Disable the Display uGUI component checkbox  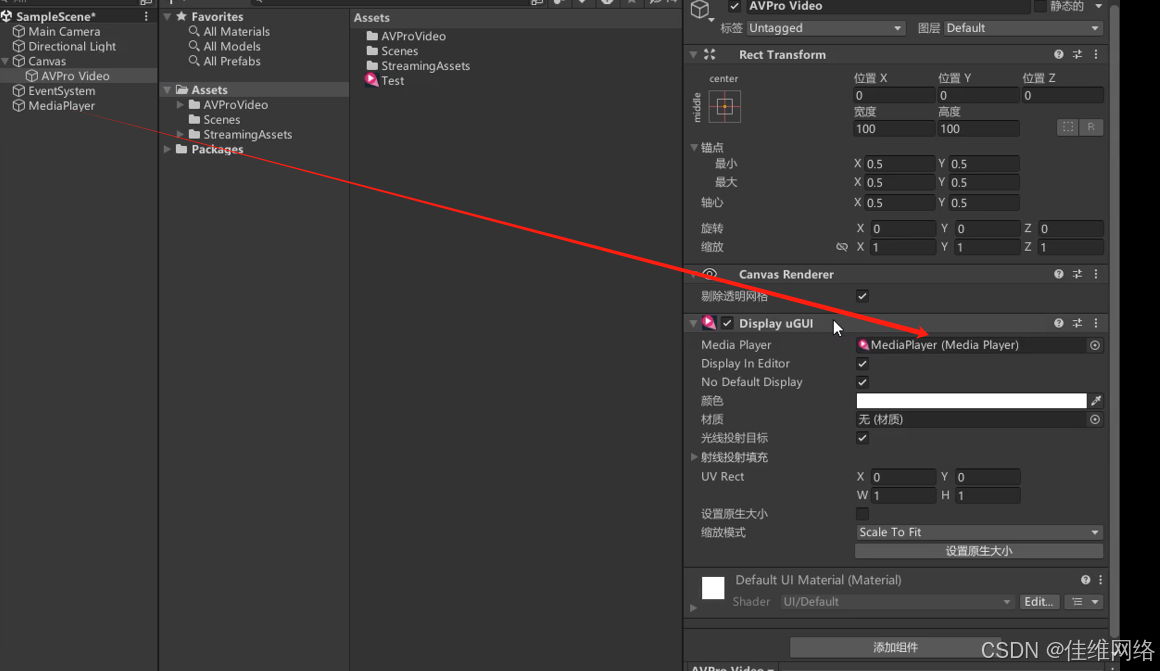point(727,323)
